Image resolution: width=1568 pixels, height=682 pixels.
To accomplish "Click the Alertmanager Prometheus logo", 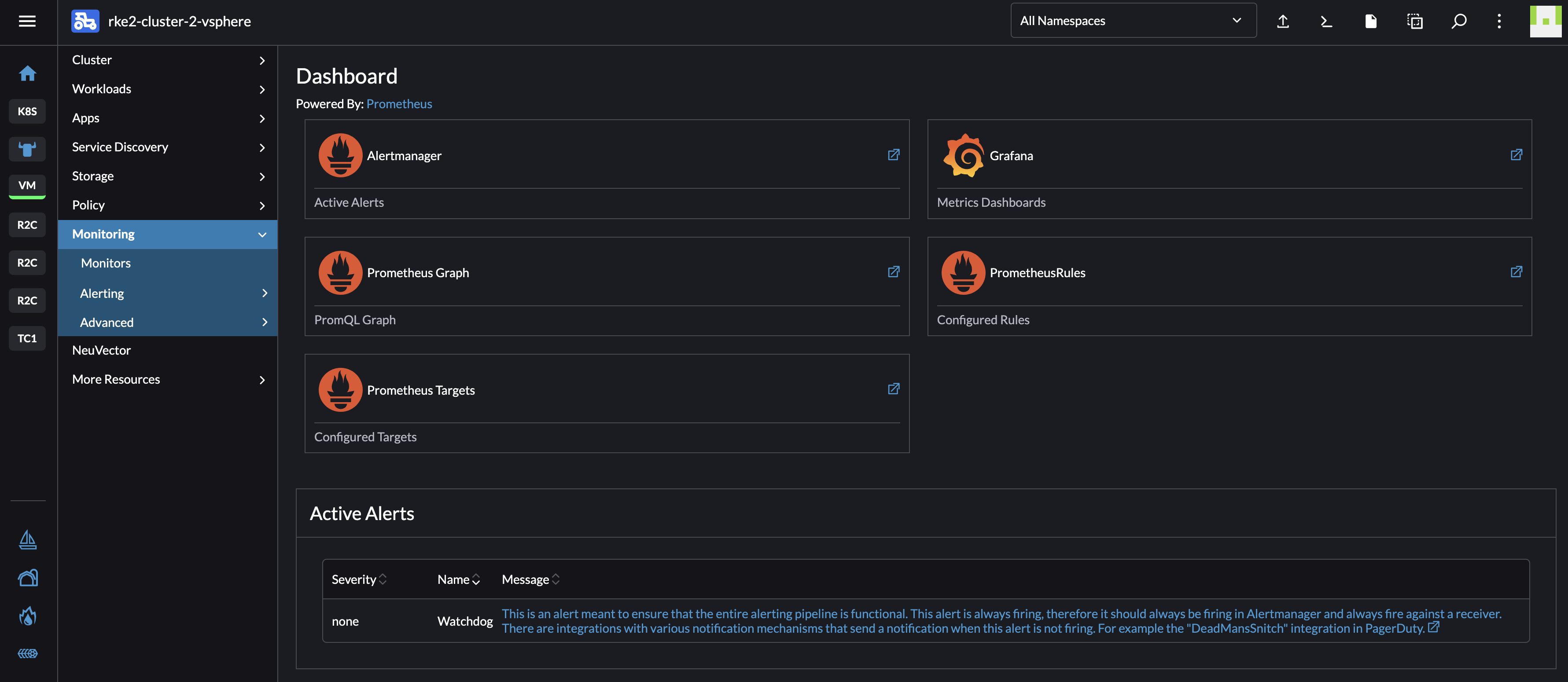I will [x=340, y=156].
